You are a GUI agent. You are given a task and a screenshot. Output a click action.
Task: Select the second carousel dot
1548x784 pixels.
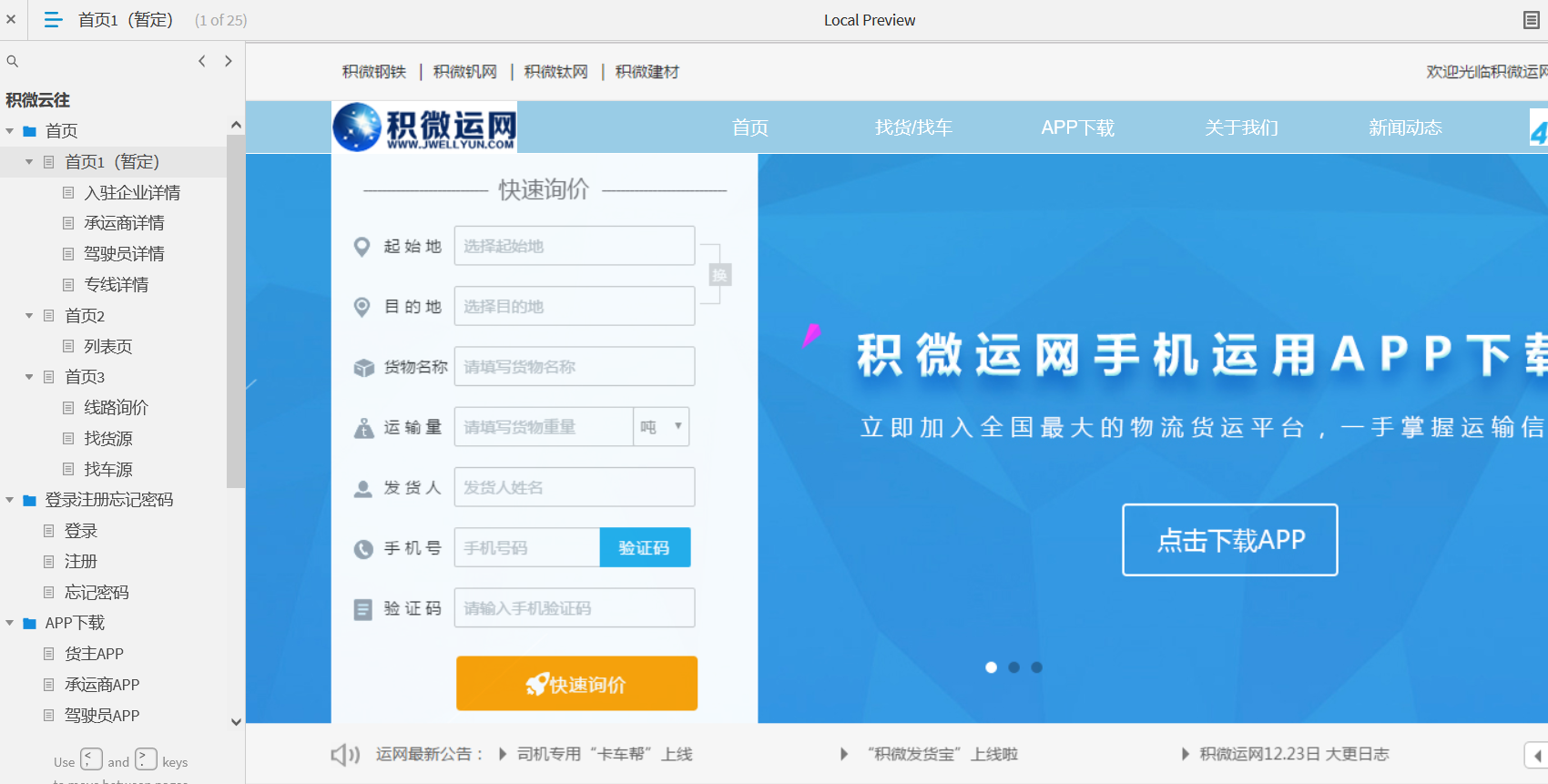click(x=1013, y=667)
